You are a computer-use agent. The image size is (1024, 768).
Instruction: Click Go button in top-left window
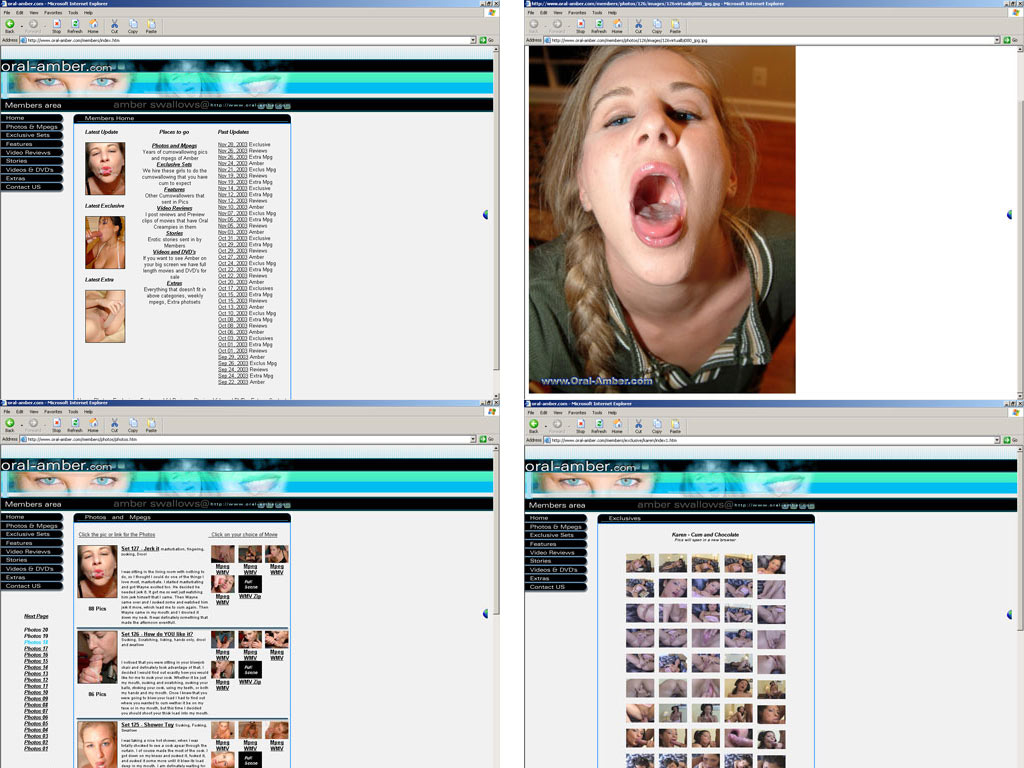tap(487, 40)
